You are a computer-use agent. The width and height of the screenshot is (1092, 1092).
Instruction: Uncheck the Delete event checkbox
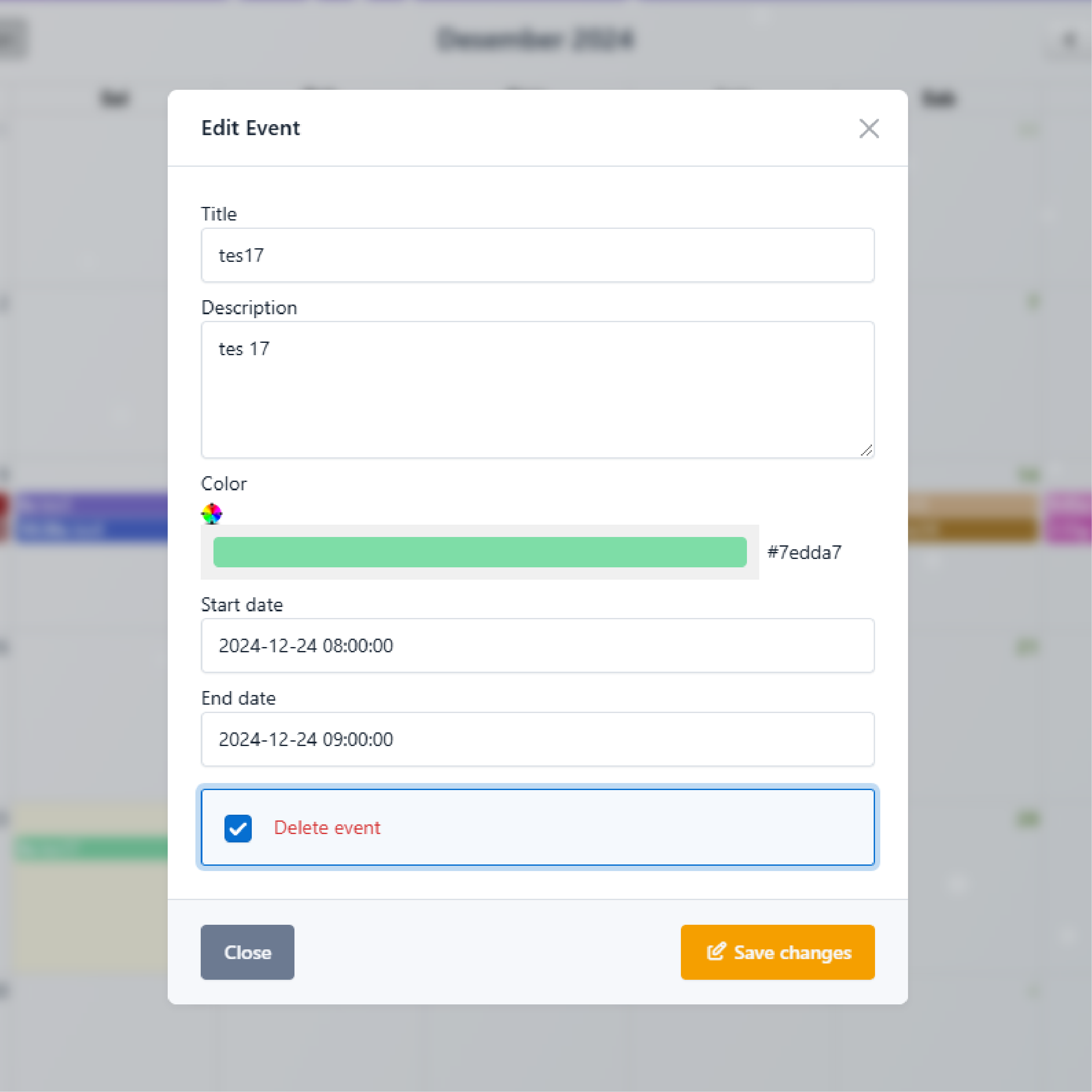tap(238, 828)
